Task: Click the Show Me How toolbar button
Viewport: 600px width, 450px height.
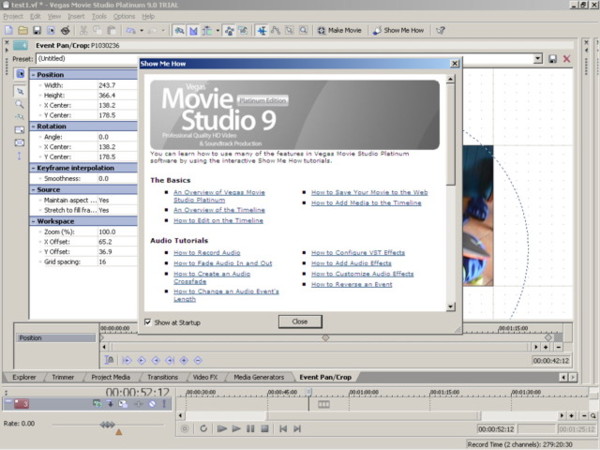Action: pyautogui.click(x=397, y=31)
